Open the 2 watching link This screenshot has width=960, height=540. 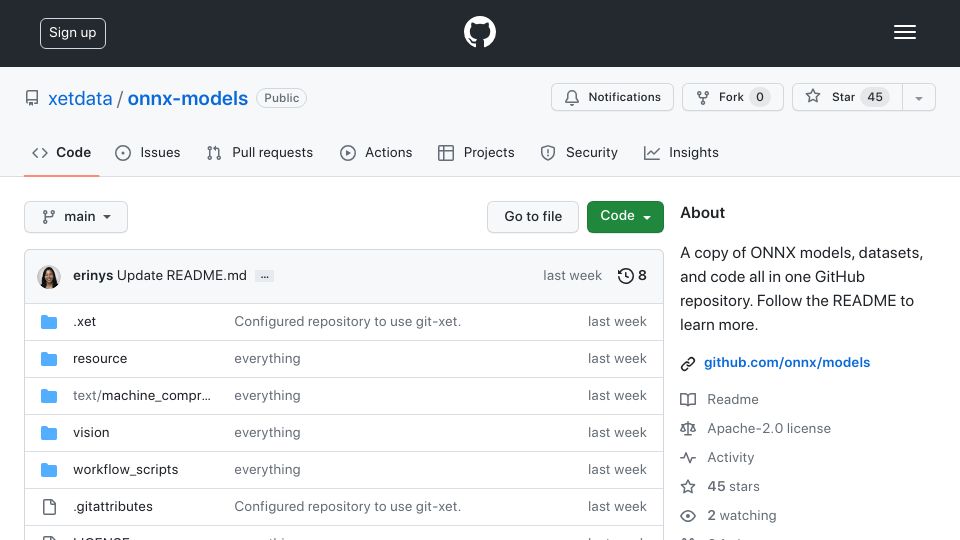point(741,516)
